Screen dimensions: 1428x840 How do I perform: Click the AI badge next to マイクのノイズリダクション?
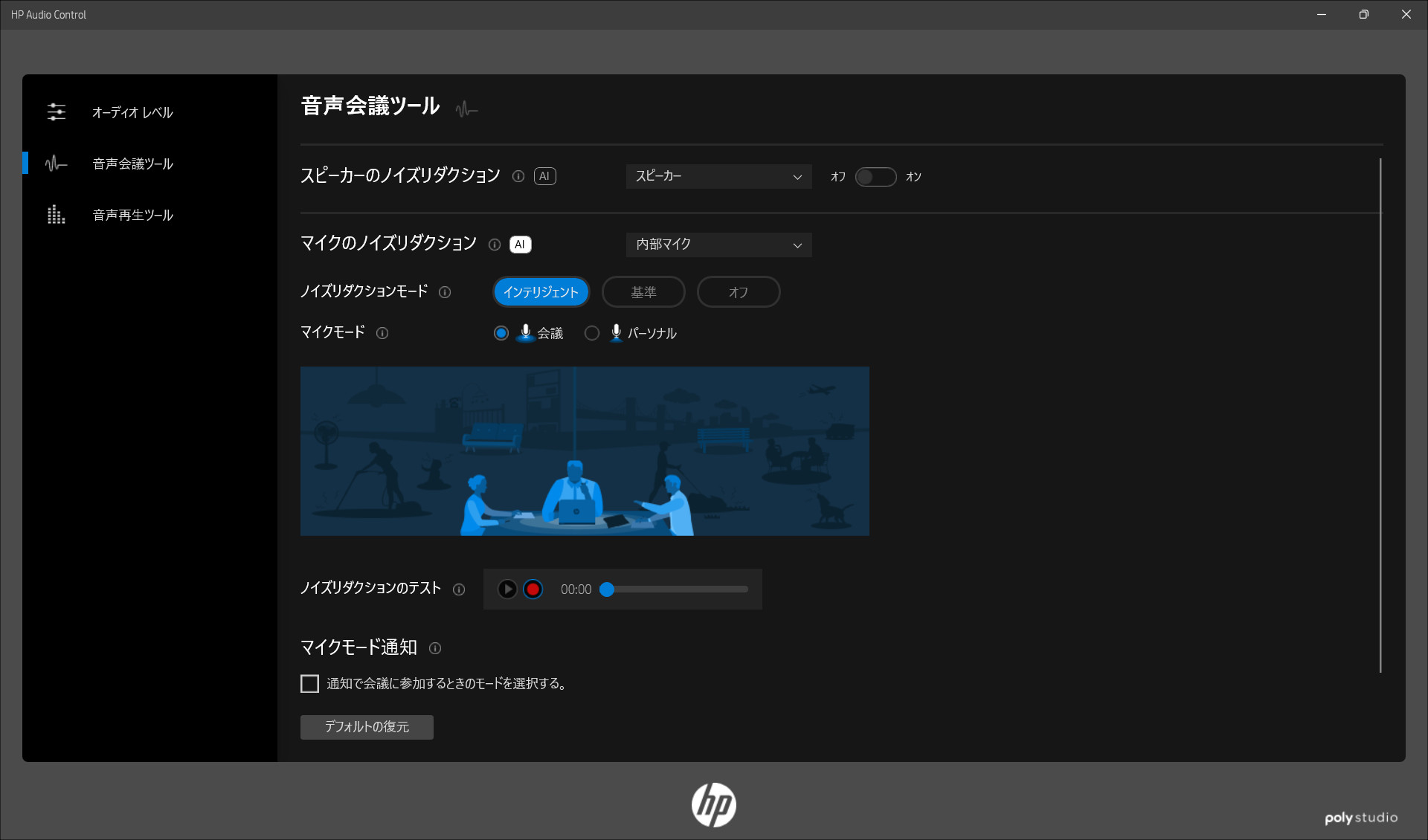tap(520, 244)
